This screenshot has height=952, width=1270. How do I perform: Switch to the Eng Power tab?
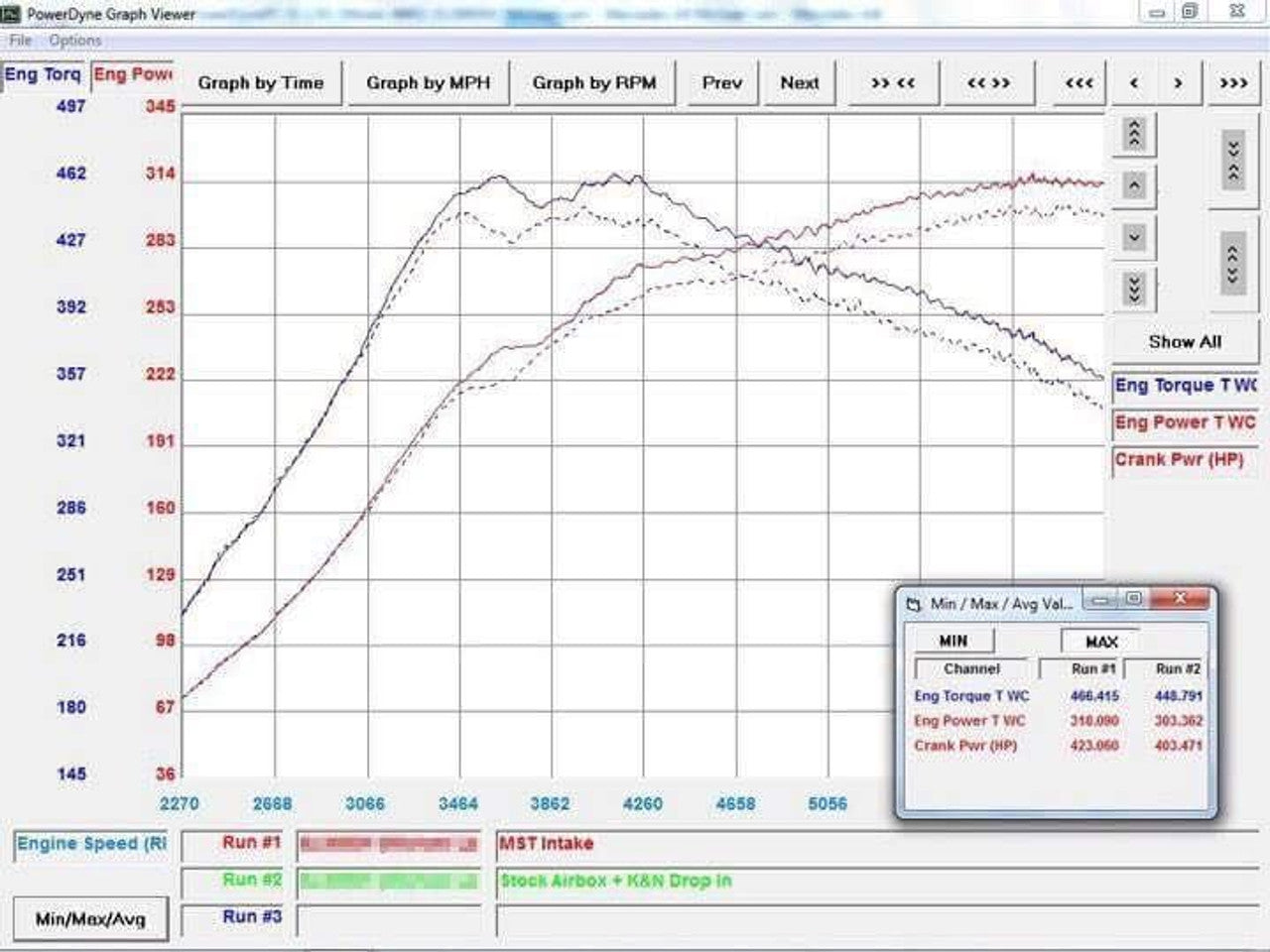pos(132,74)
